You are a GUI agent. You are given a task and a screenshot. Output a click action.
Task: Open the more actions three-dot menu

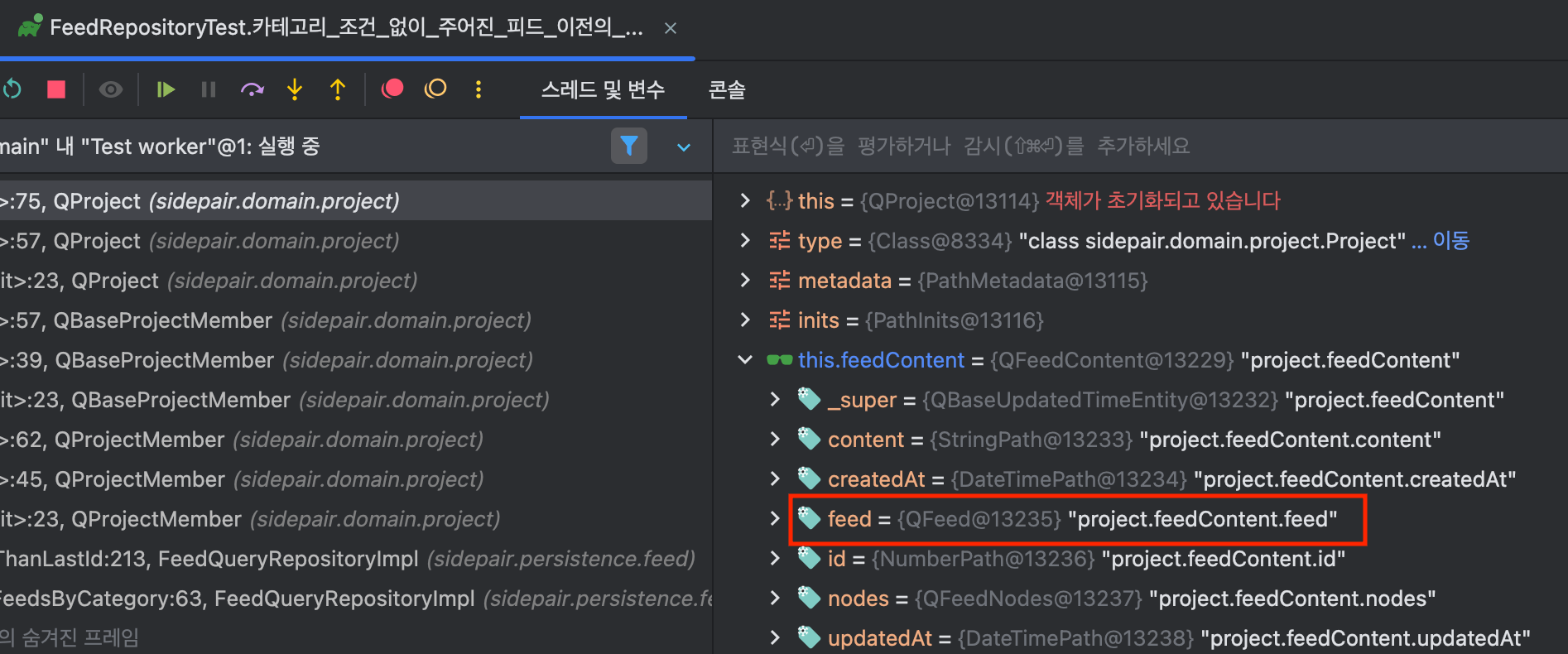[479, 89]
